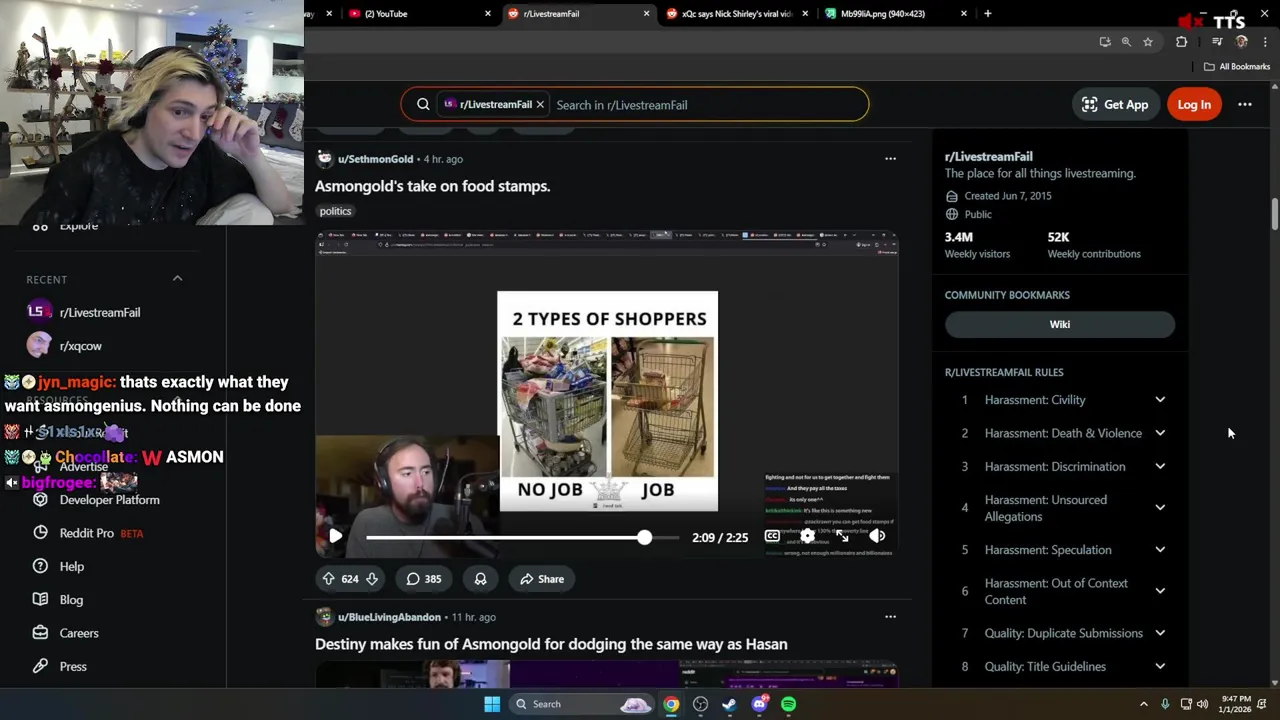Click the politics flair tag
Screen dimensions: 1280x720
point(335,211)
